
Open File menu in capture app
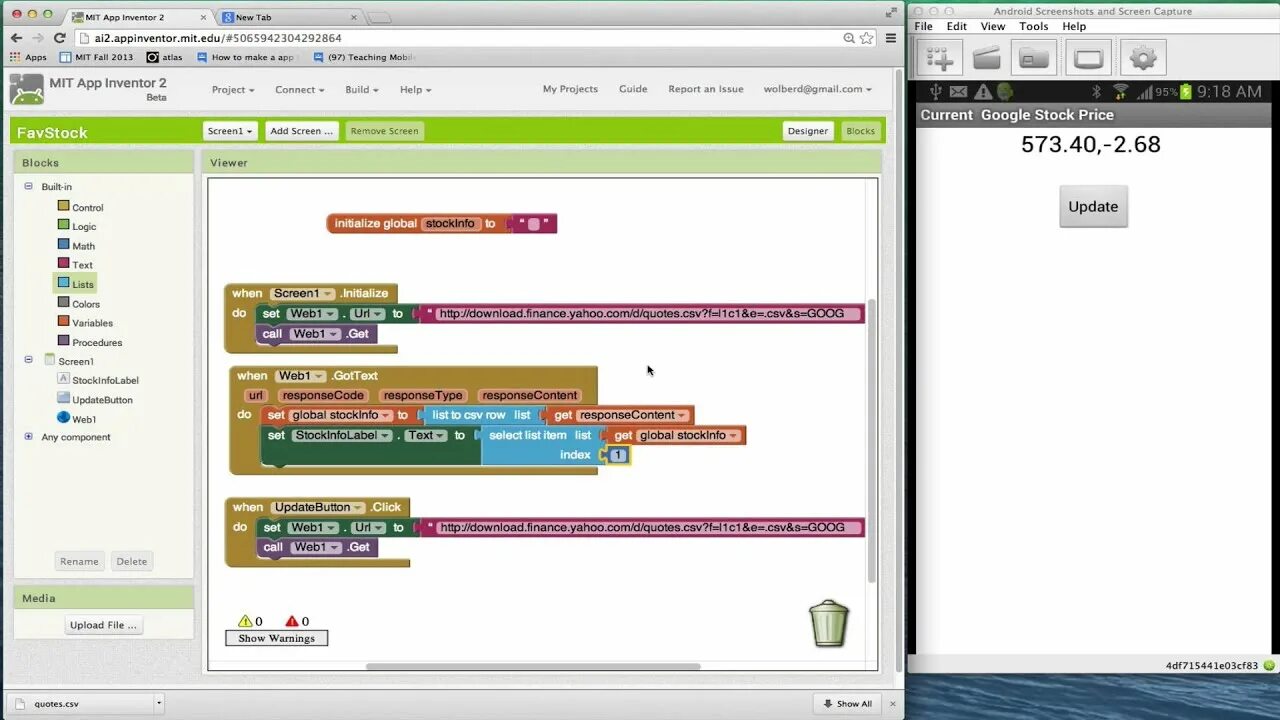coord(923,26)
